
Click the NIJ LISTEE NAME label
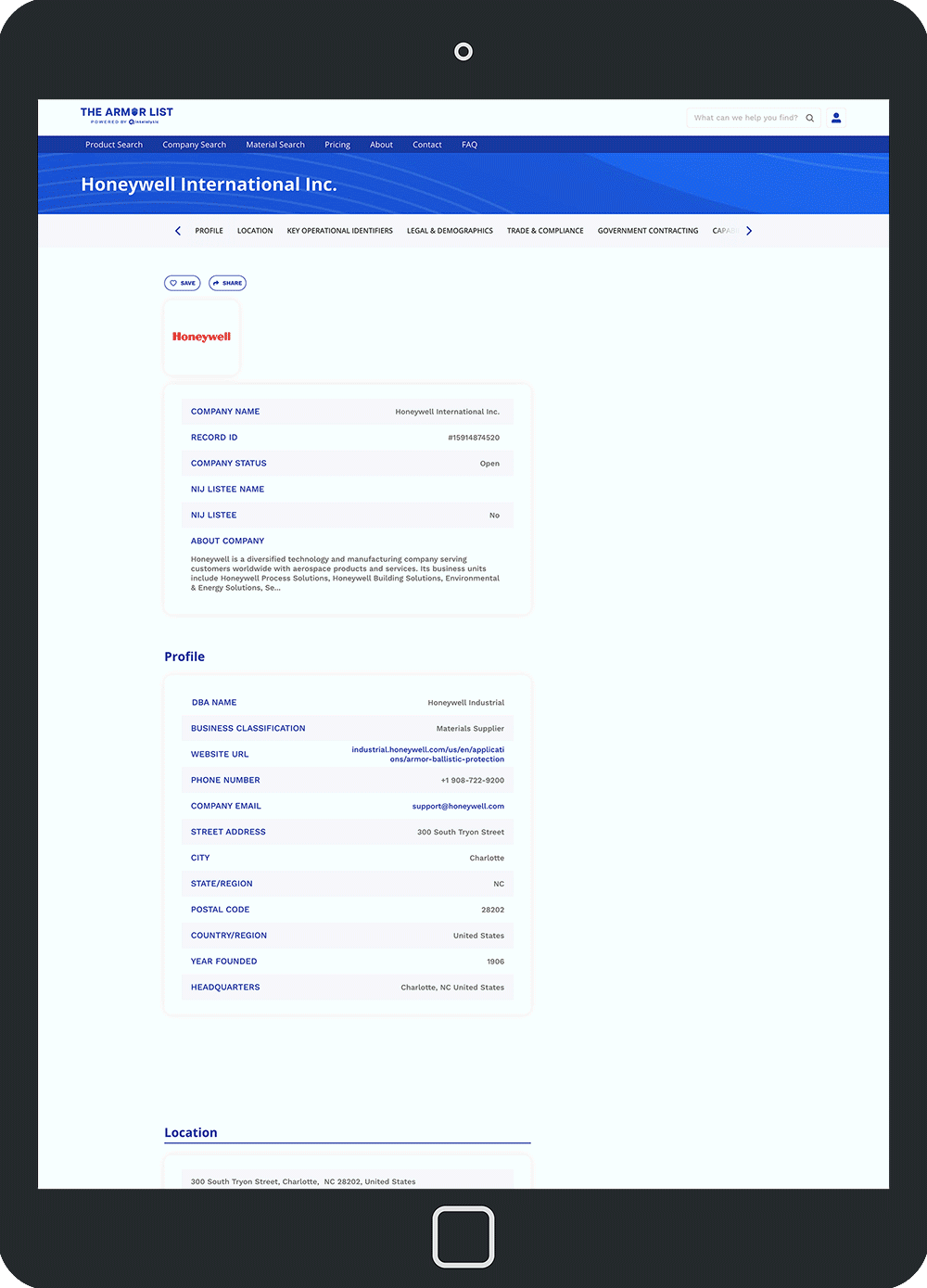pyautogui.click(x=227, y=490)
